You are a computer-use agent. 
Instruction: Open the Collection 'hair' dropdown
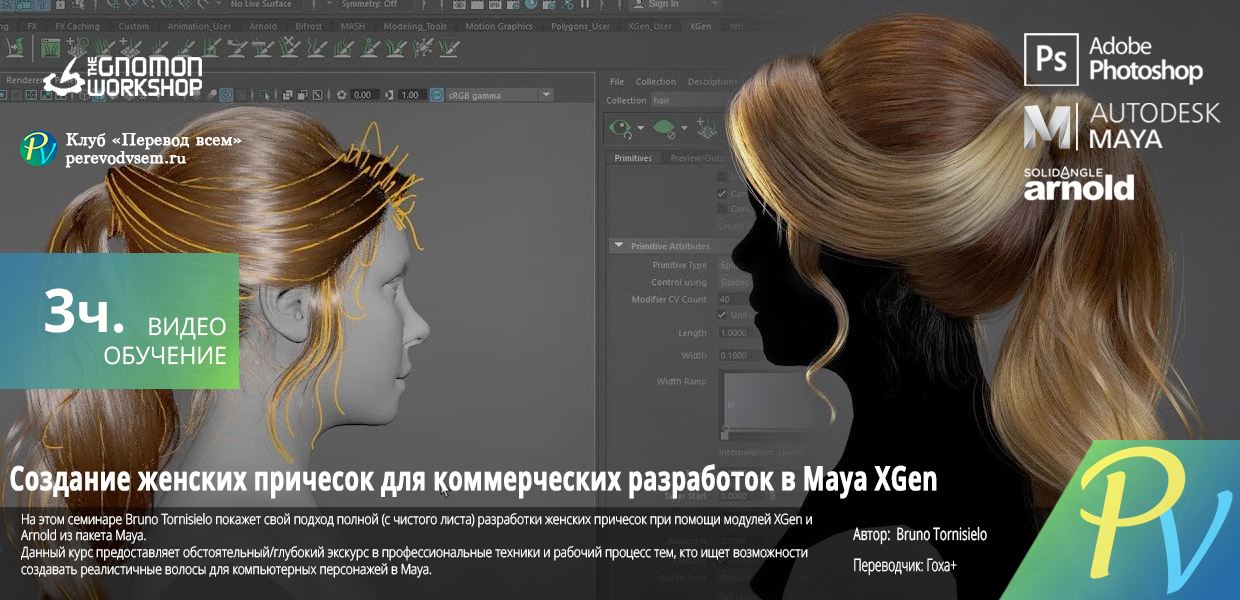tap(693, 100)
